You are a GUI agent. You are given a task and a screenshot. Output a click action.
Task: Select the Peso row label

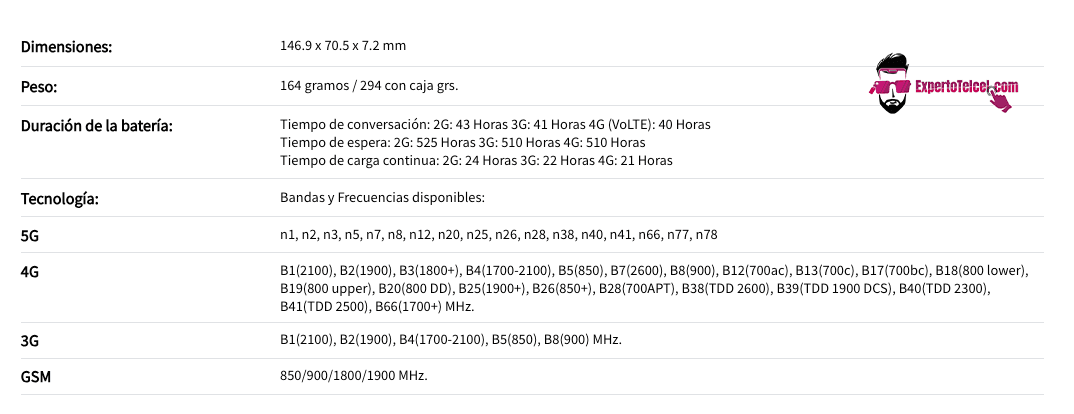point(39,87)
